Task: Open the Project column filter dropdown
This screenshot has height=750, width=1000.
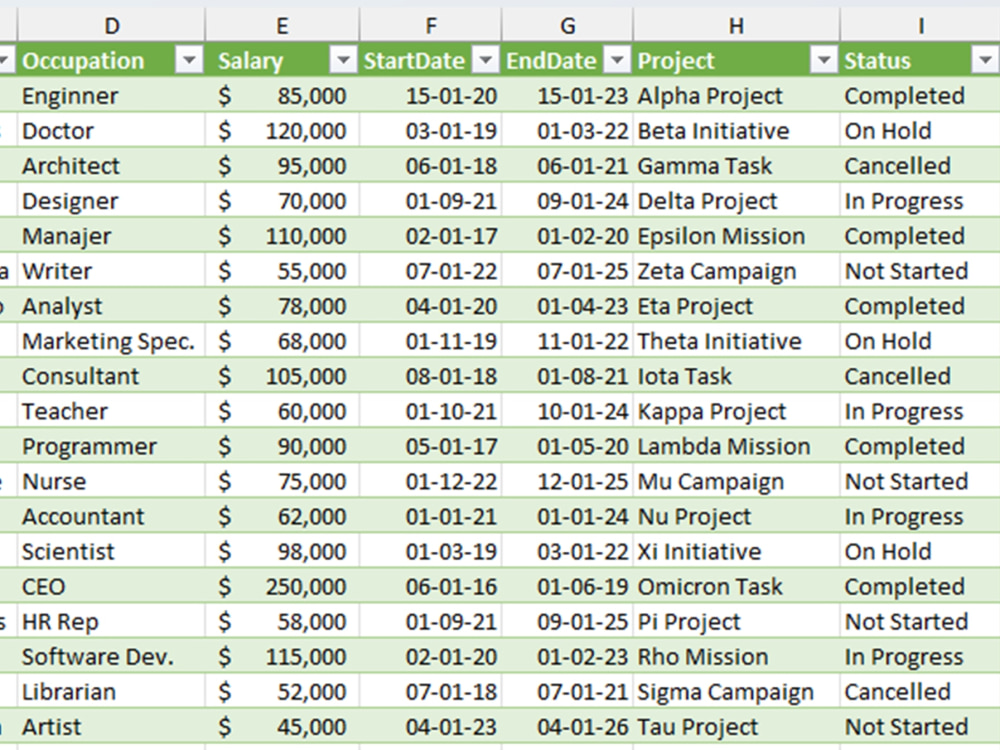Action: click(823, 61)
